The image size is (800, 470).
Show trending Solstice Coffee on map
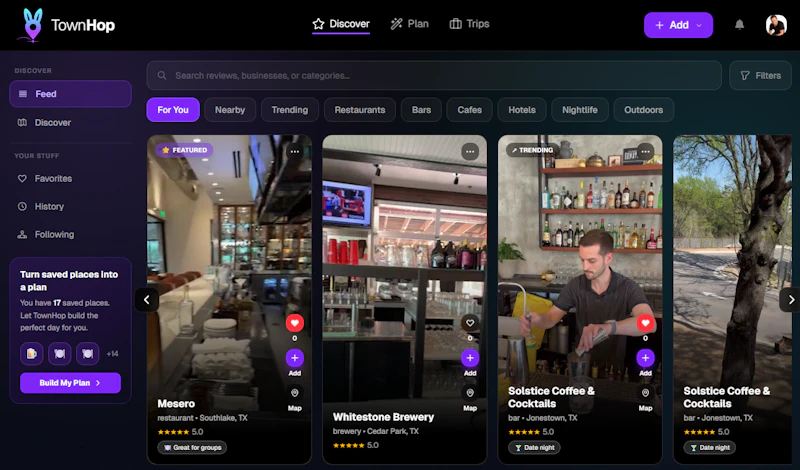click(645, 393)
